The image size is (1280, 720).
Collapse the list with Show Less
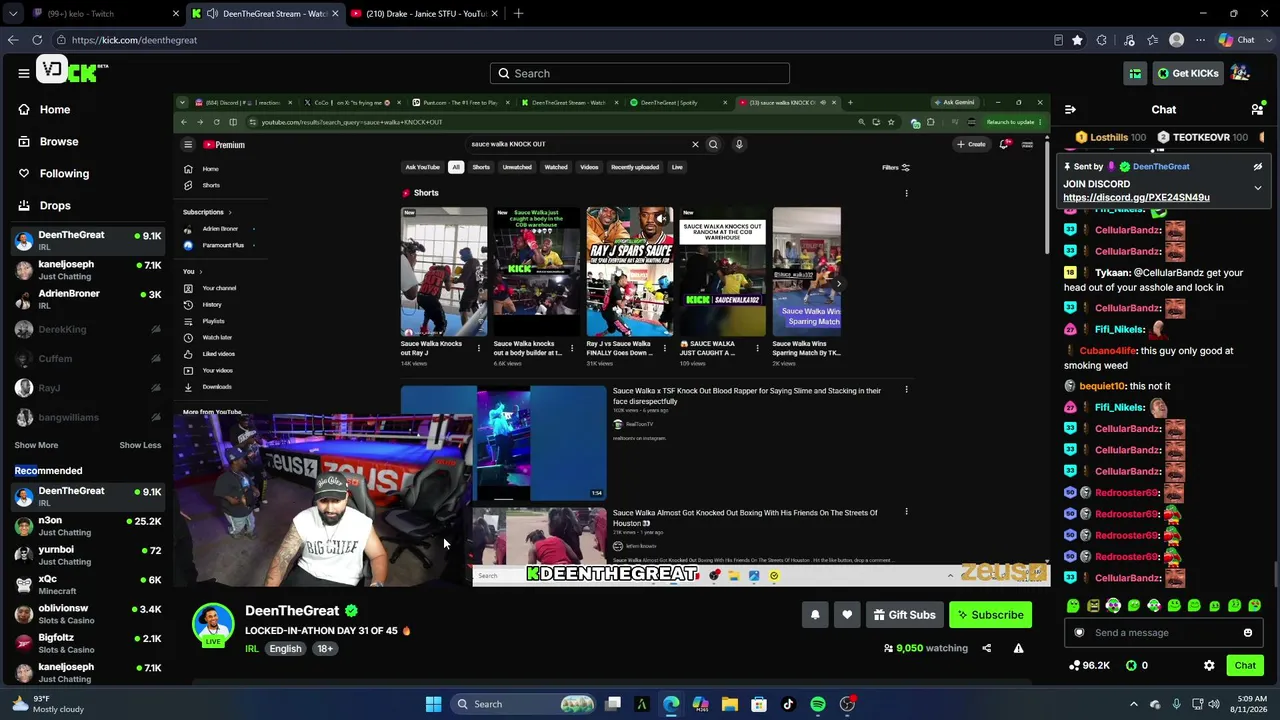[140, 445]
